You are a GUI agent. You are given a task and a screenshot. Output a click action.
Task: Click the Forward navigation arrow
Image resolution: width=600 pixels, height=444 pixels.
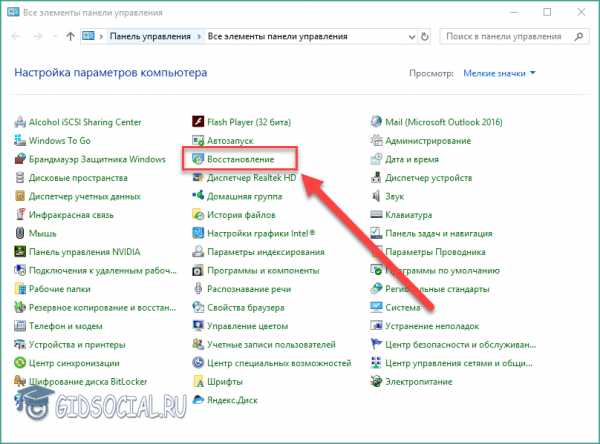coord(38,37)
